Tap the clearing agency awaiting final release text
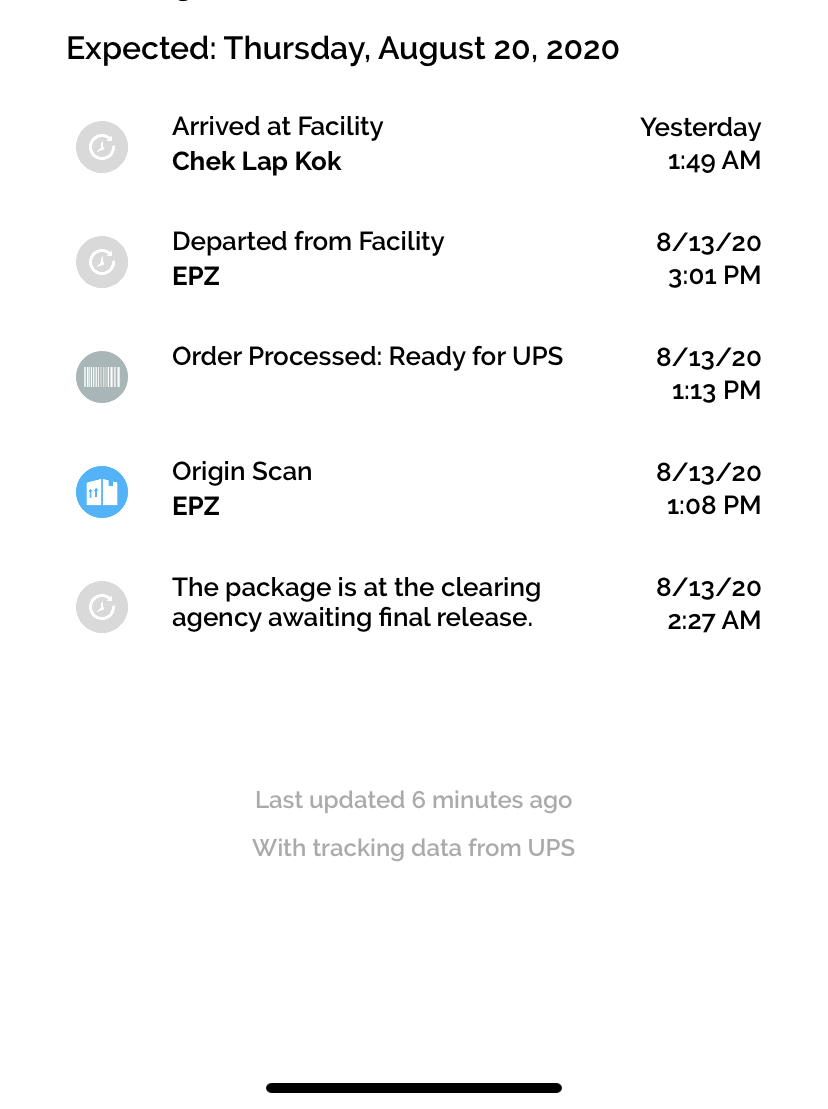828x1109 pixels. [x=356, y=602]
